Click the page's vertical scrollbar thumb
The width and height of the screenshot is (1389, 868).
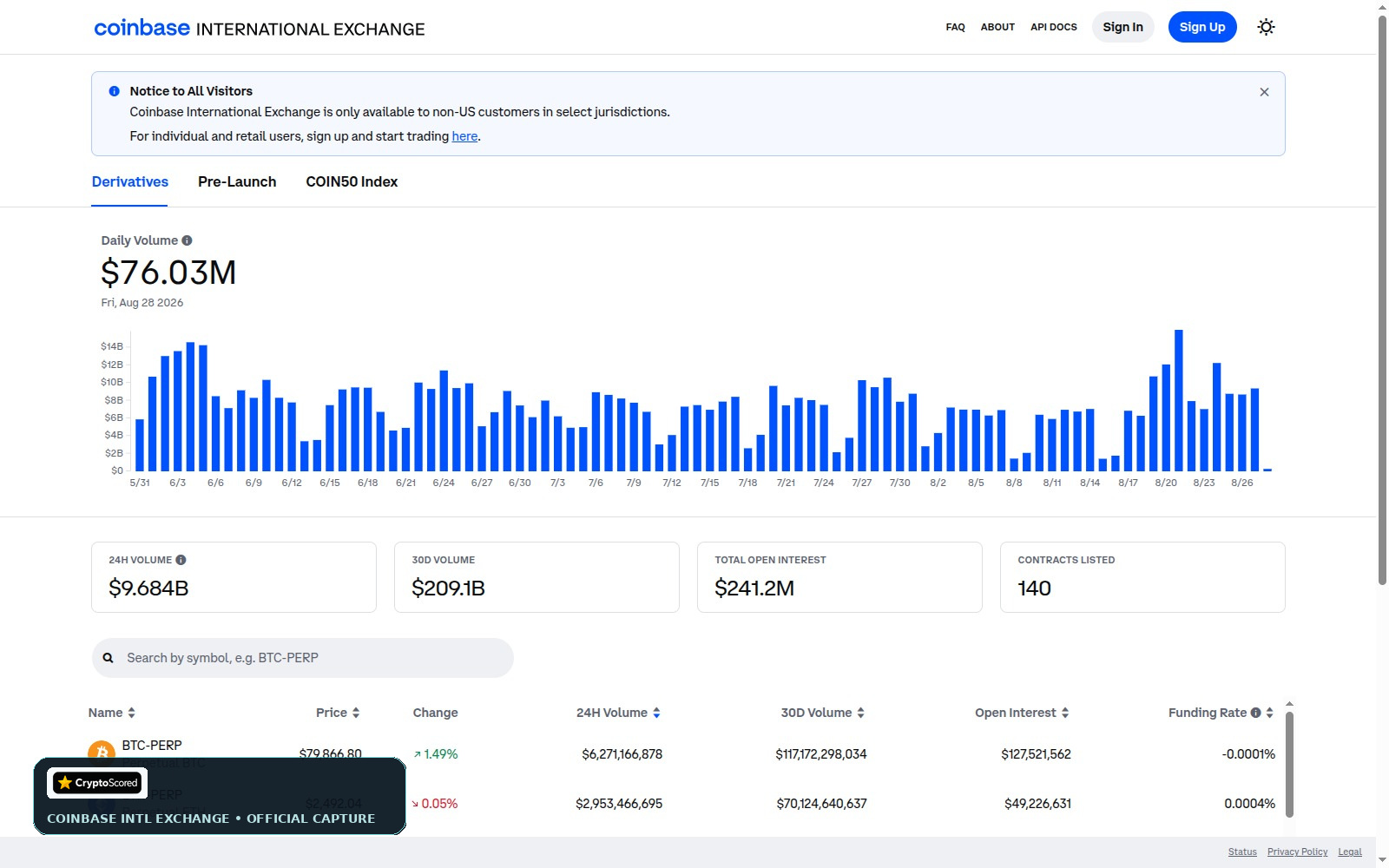tap(1382, 299)
